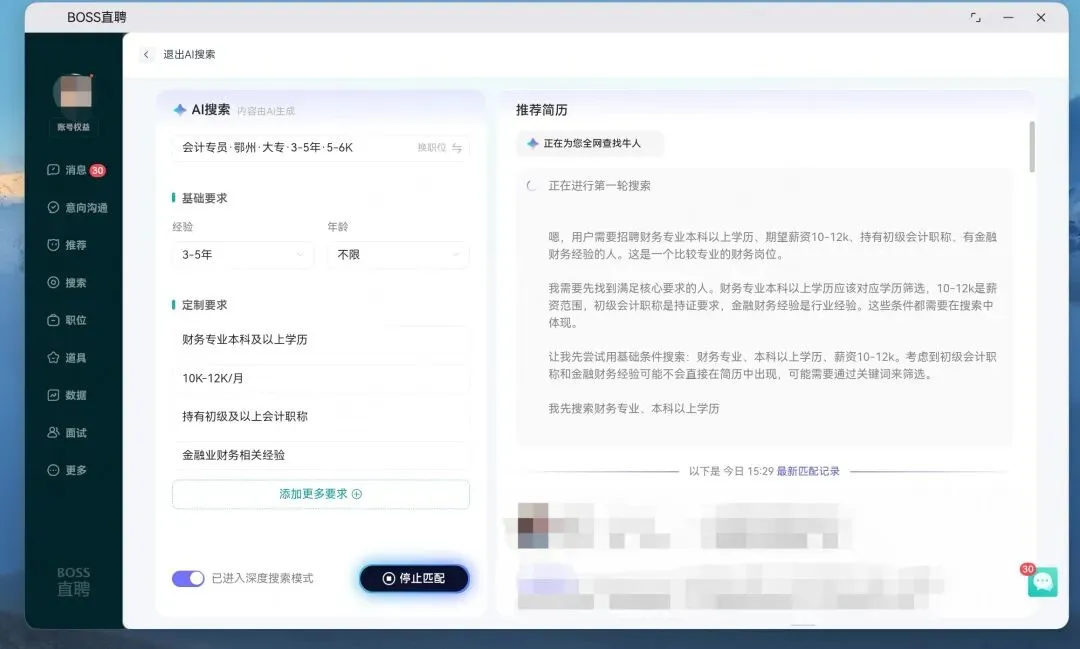Open 意向沟通 in the sidebar
The image size is (1080, 649).
tap(76, 207)
